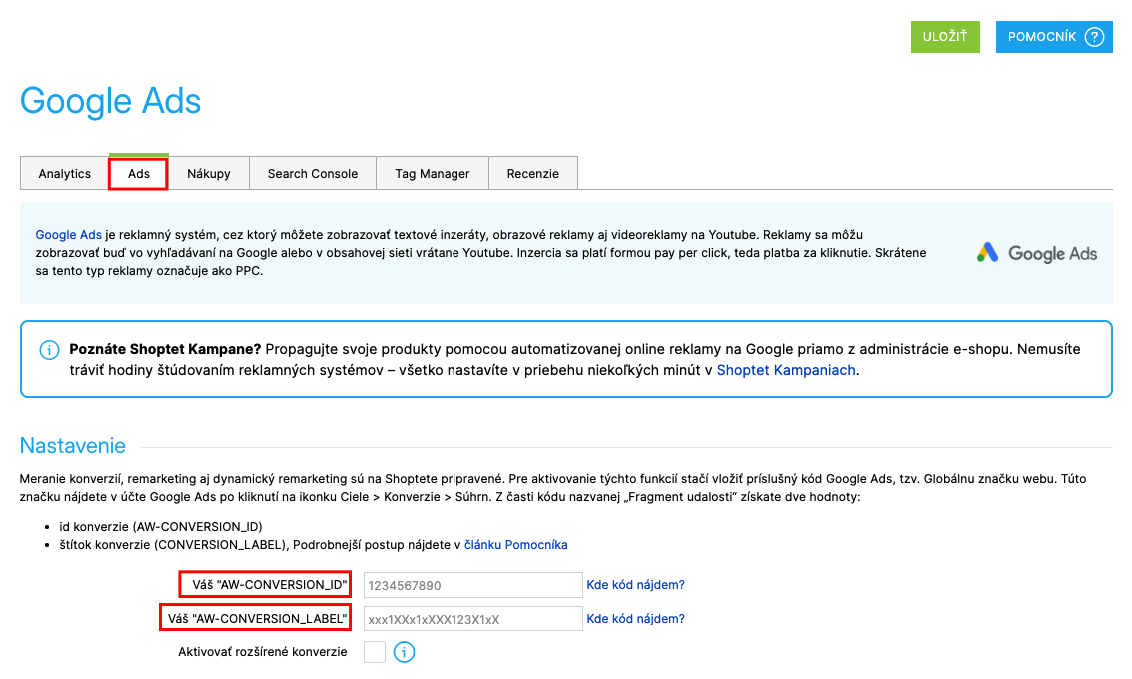This screenshot has width=1132, height=679.
Task: Click the Nastavenie section heading
Action: [73, 445]
